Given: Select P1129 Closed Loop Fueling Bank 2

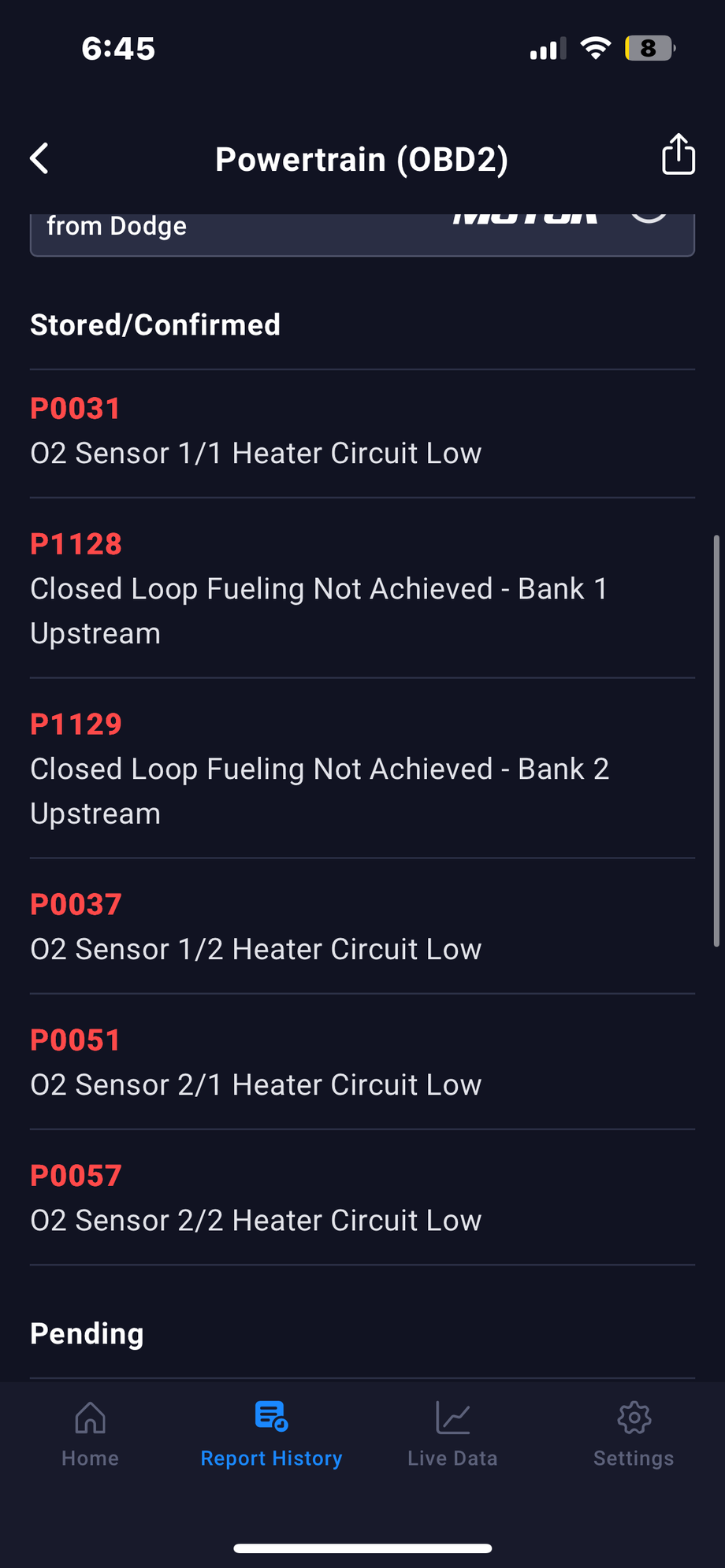Looking at the screenshot, I should pyautogui.click(x=318, y=769).
